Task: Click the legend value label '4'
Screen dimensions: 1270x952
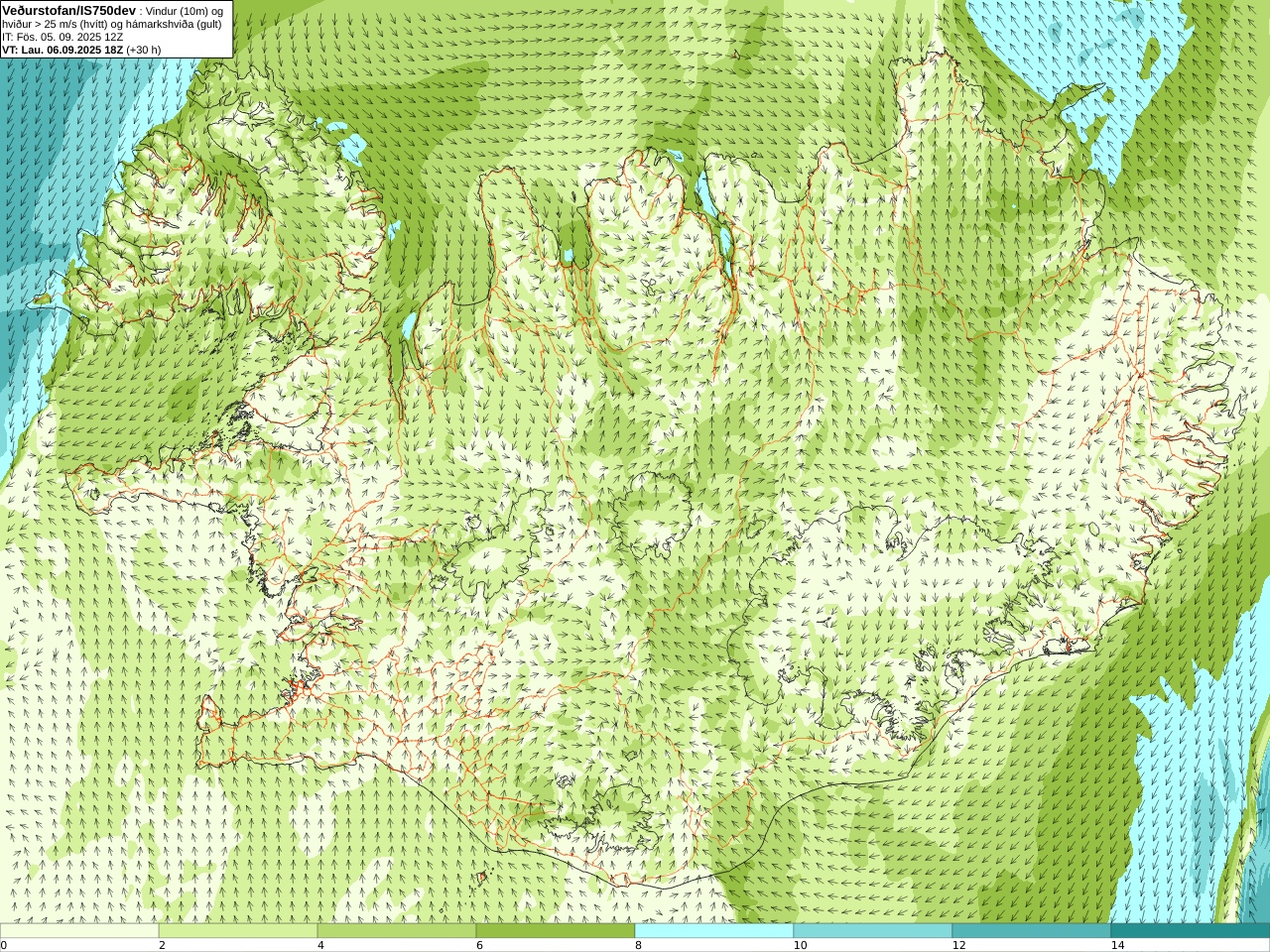Action: pyautogui.click(x=320, y=945)
